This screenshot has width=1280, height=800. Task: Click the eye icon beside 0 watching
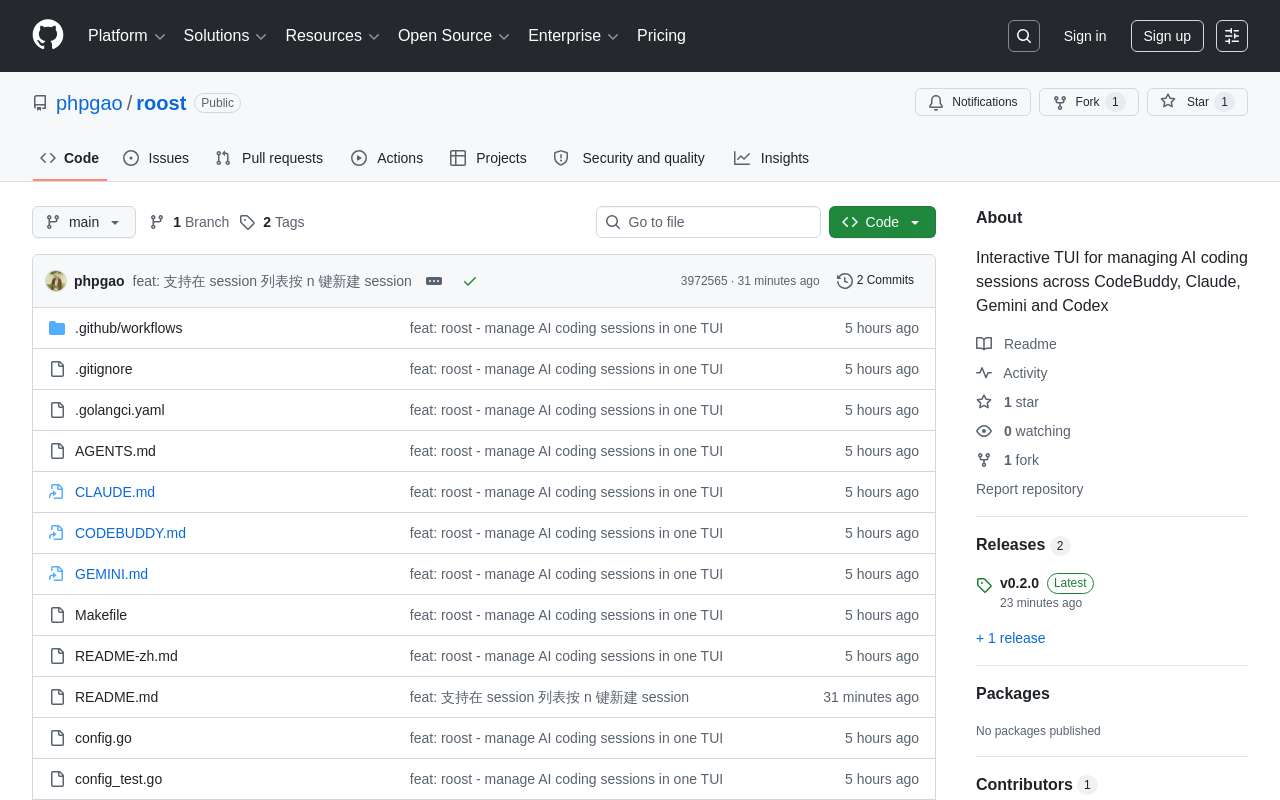click(984, 431)
